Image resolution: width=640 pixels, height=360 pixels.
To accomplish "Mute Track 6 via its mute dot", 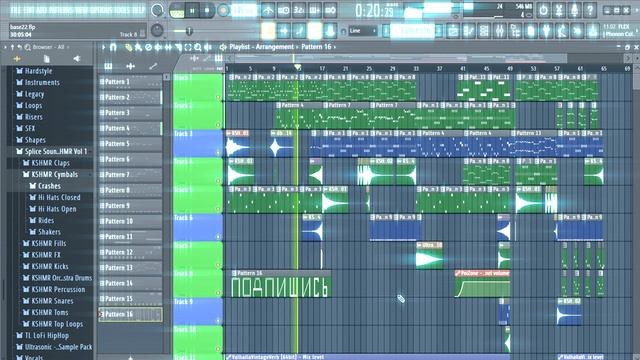I will point(218,237).
